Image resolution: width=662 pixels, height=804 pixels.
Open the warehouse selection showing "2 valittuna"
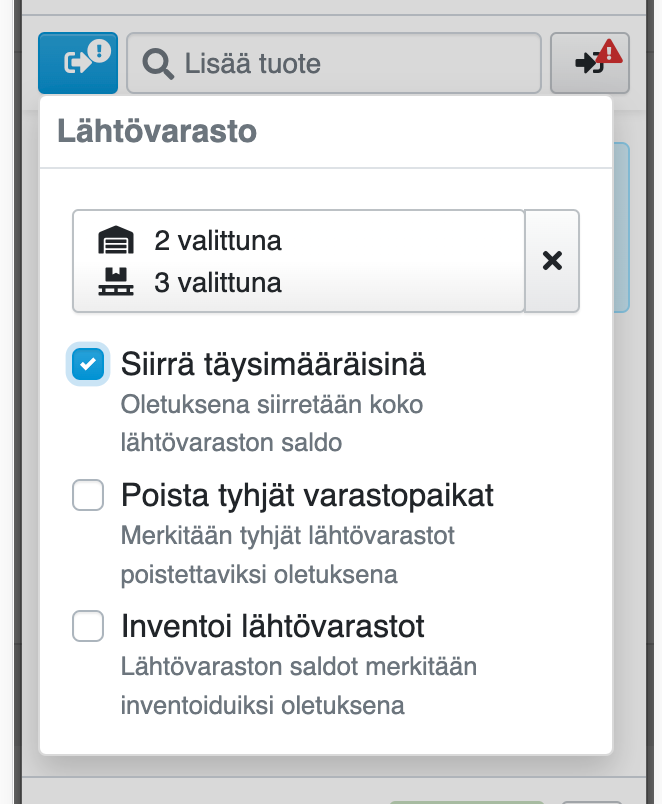tap(218, 241)
